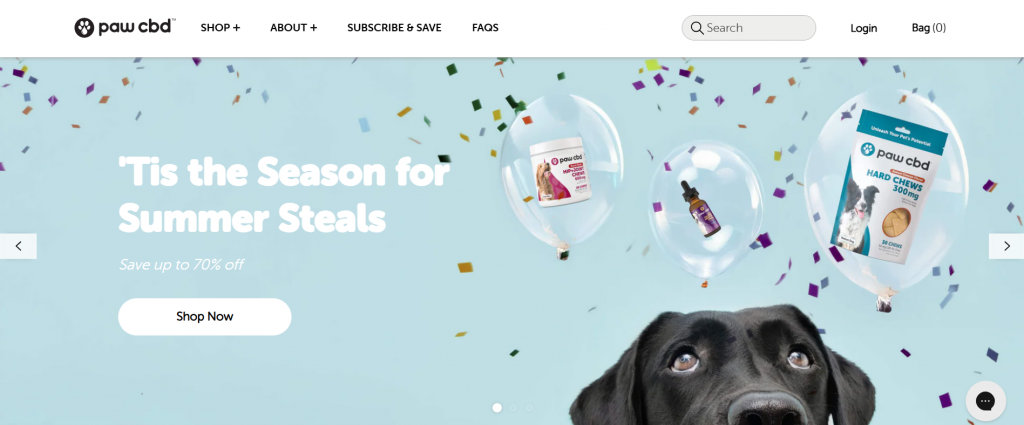Viewport: 1024px width, 425px height.
Task: Open the FAQS menu item
Action: pyautogui.click(x=485, y=28)
